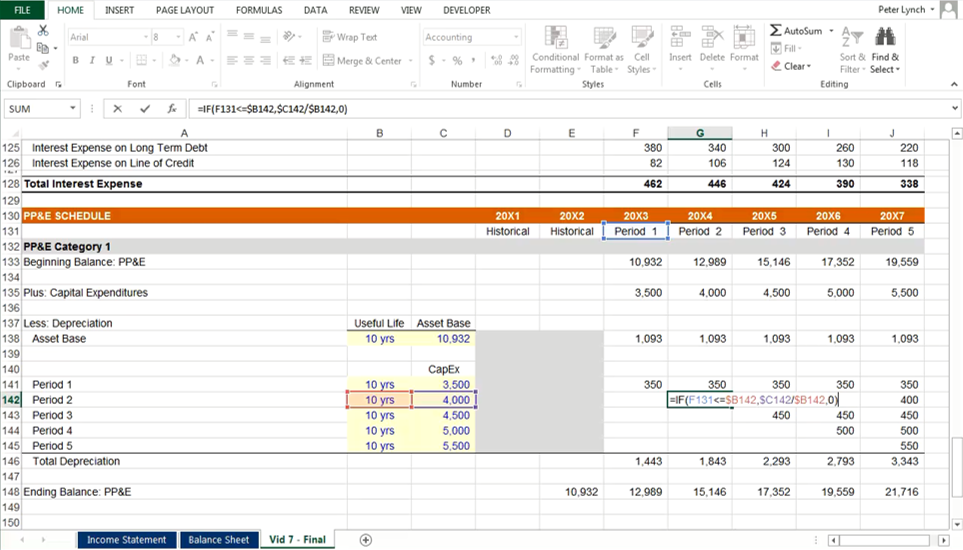The height and width of the screenshot is (550, 963).
Task: Switch to the DATA tab
Action: coord(315,10)
